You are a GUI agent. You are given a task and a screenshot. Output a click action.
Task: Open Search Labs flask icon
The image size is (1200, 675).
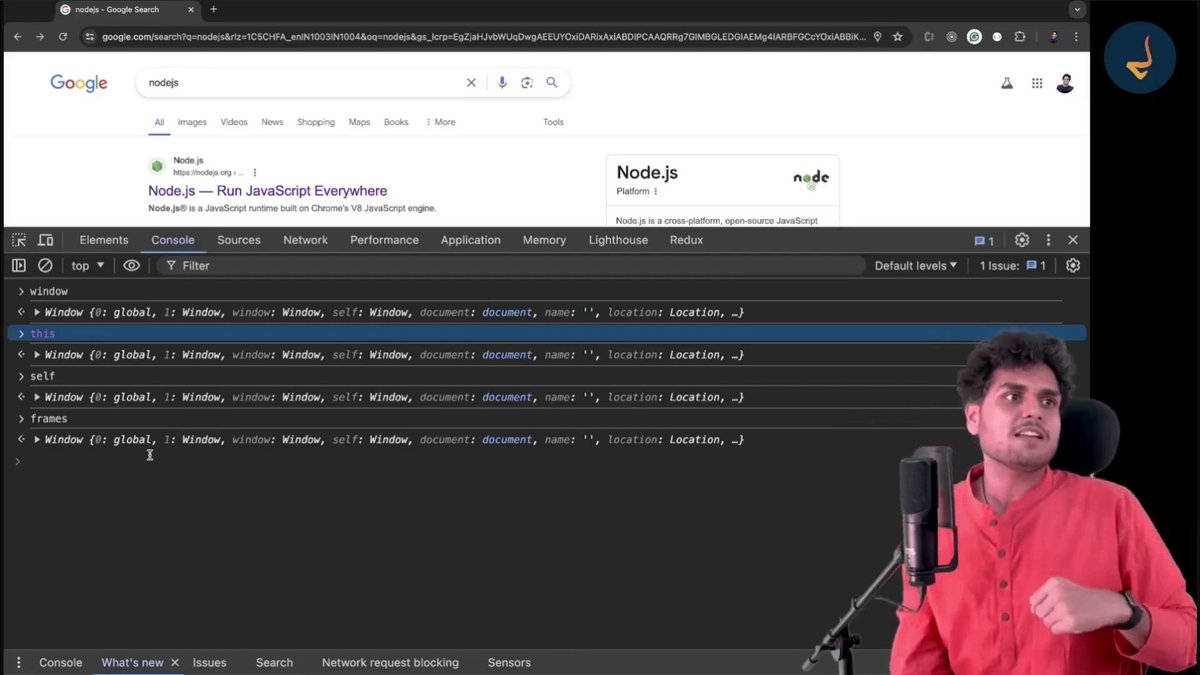(x=1007, y=83)
